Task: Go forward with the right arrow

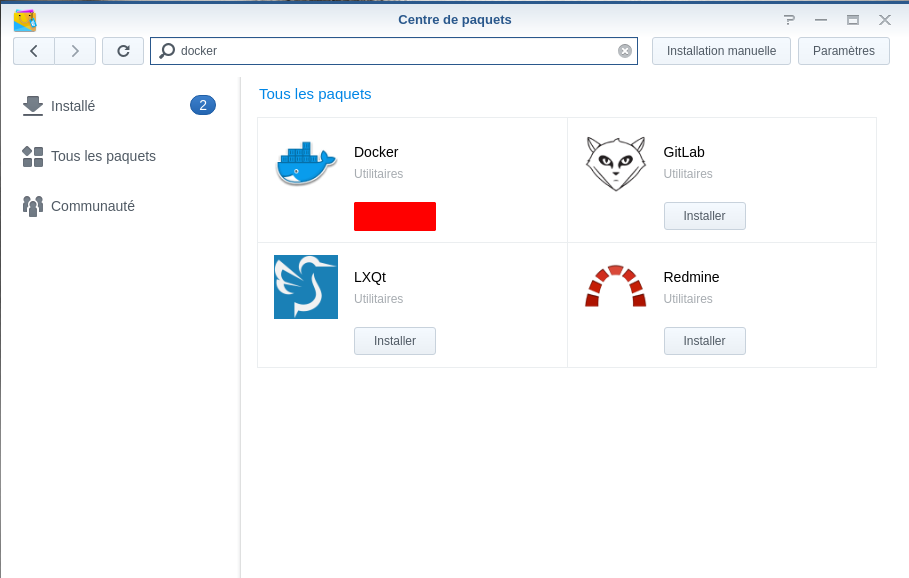Action: [75, 51]
